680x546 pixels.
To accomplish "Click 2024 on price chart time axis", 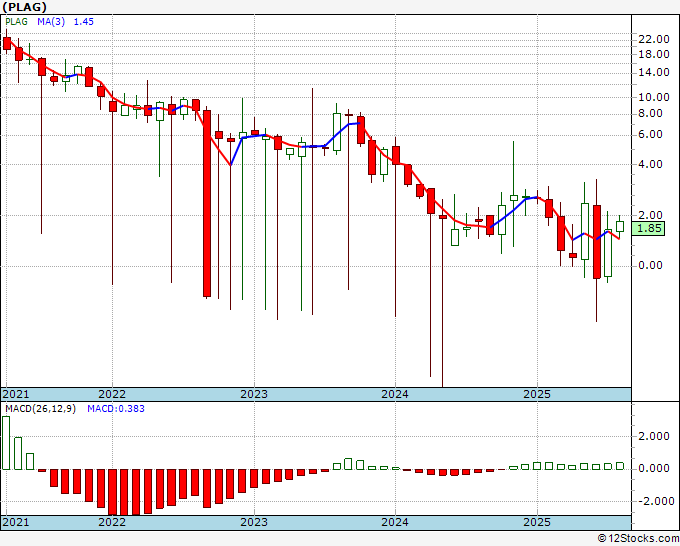I will (x=395, y=394).
